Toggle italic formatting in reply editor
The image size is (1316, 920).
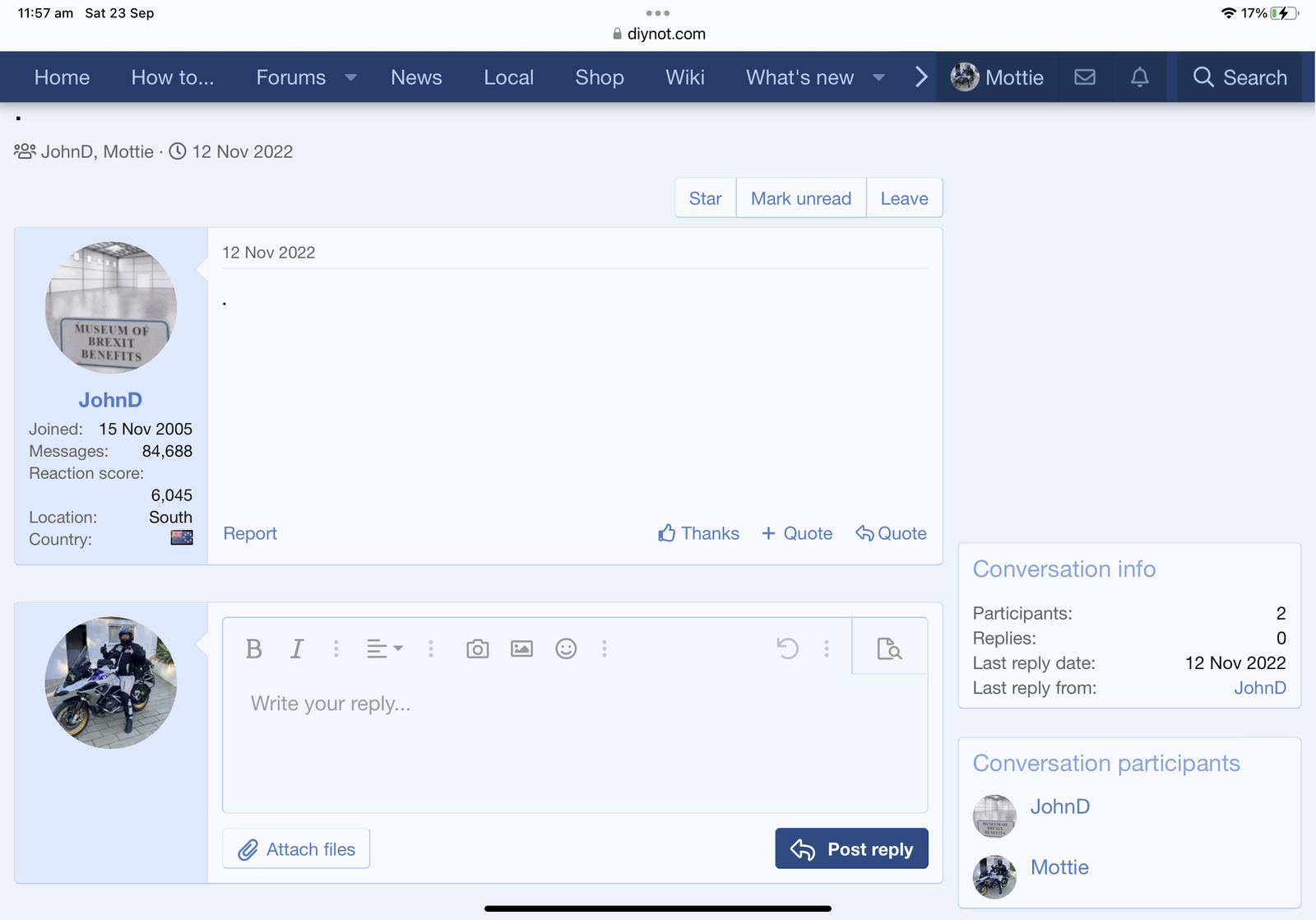[x=297, y=649]
